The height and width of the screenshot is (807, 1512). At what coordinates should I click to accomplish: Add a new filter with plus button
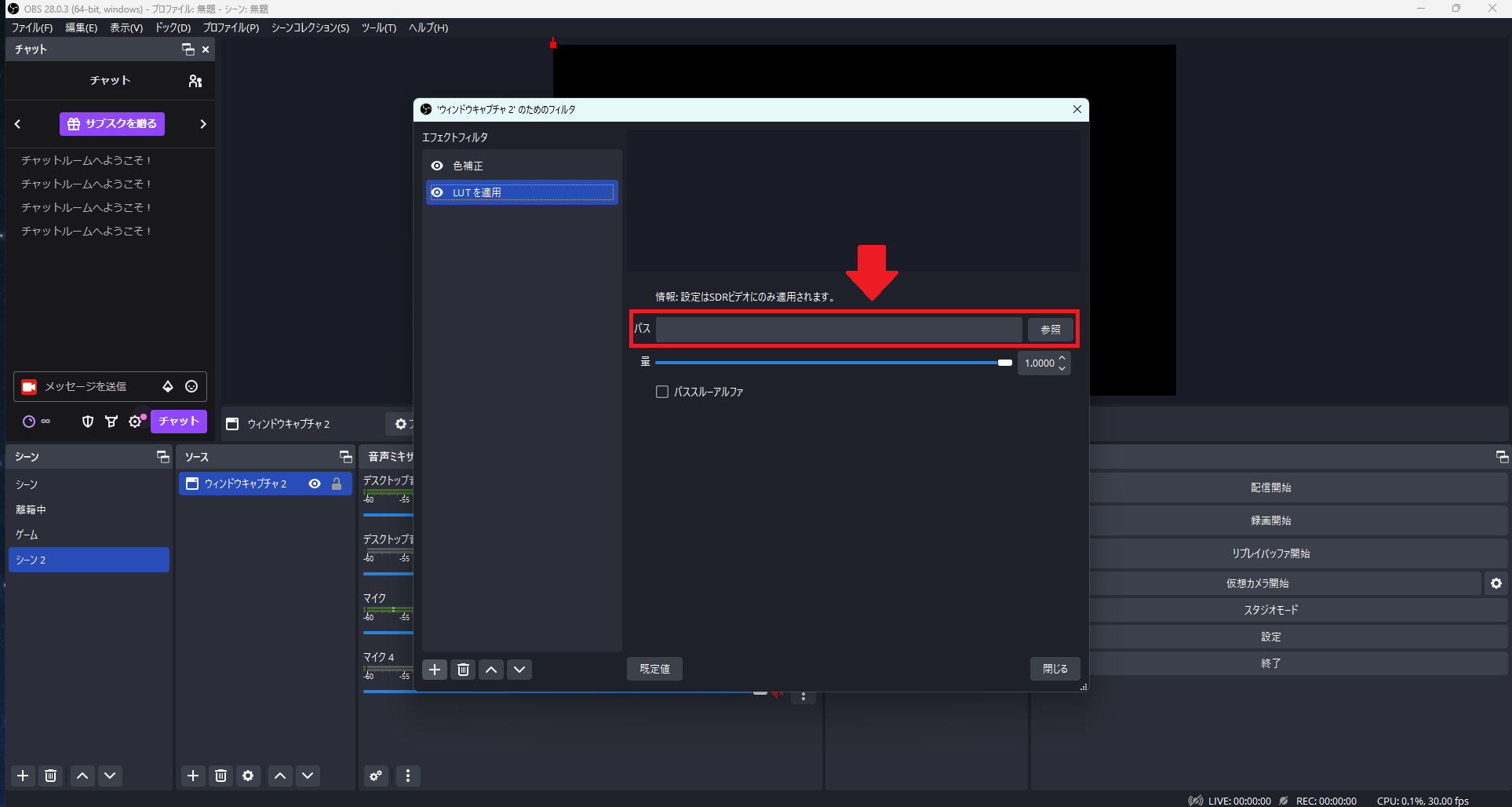coord(435,670)
